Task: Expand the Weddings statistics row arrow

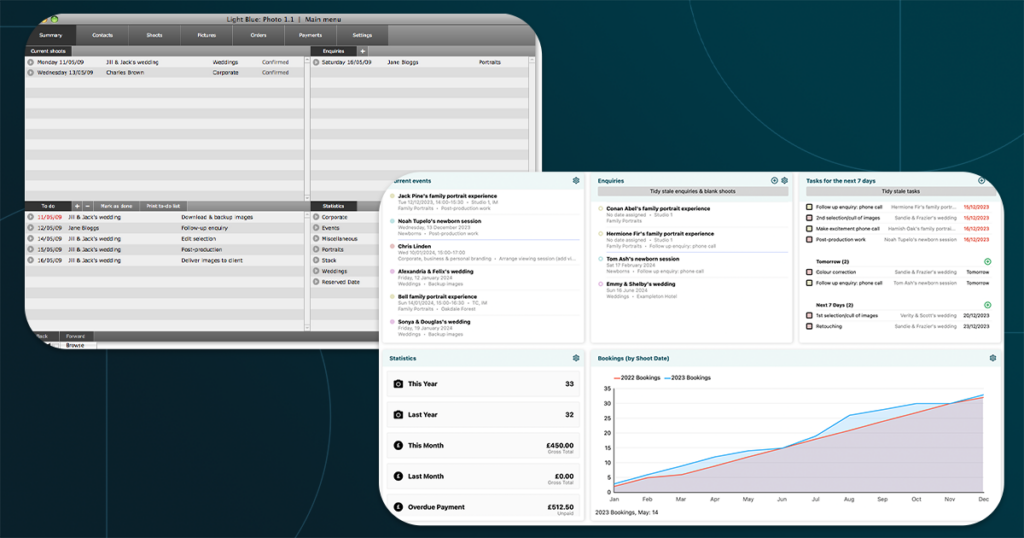Action: point(316,271)
